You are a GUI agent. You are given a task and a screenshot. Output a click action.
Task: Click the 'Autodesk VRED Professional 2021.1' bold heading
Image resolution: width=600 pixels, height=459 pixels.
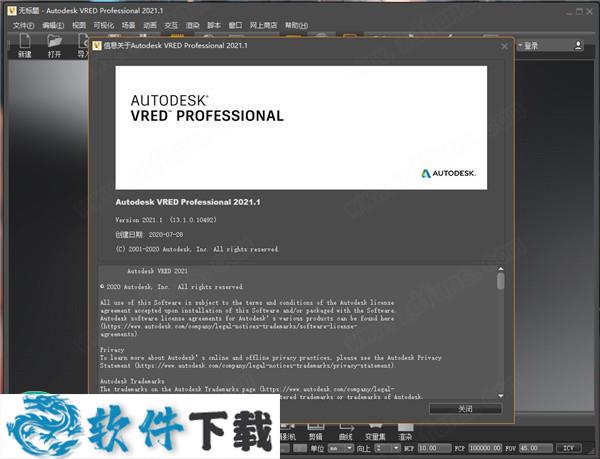coord(188,202)
